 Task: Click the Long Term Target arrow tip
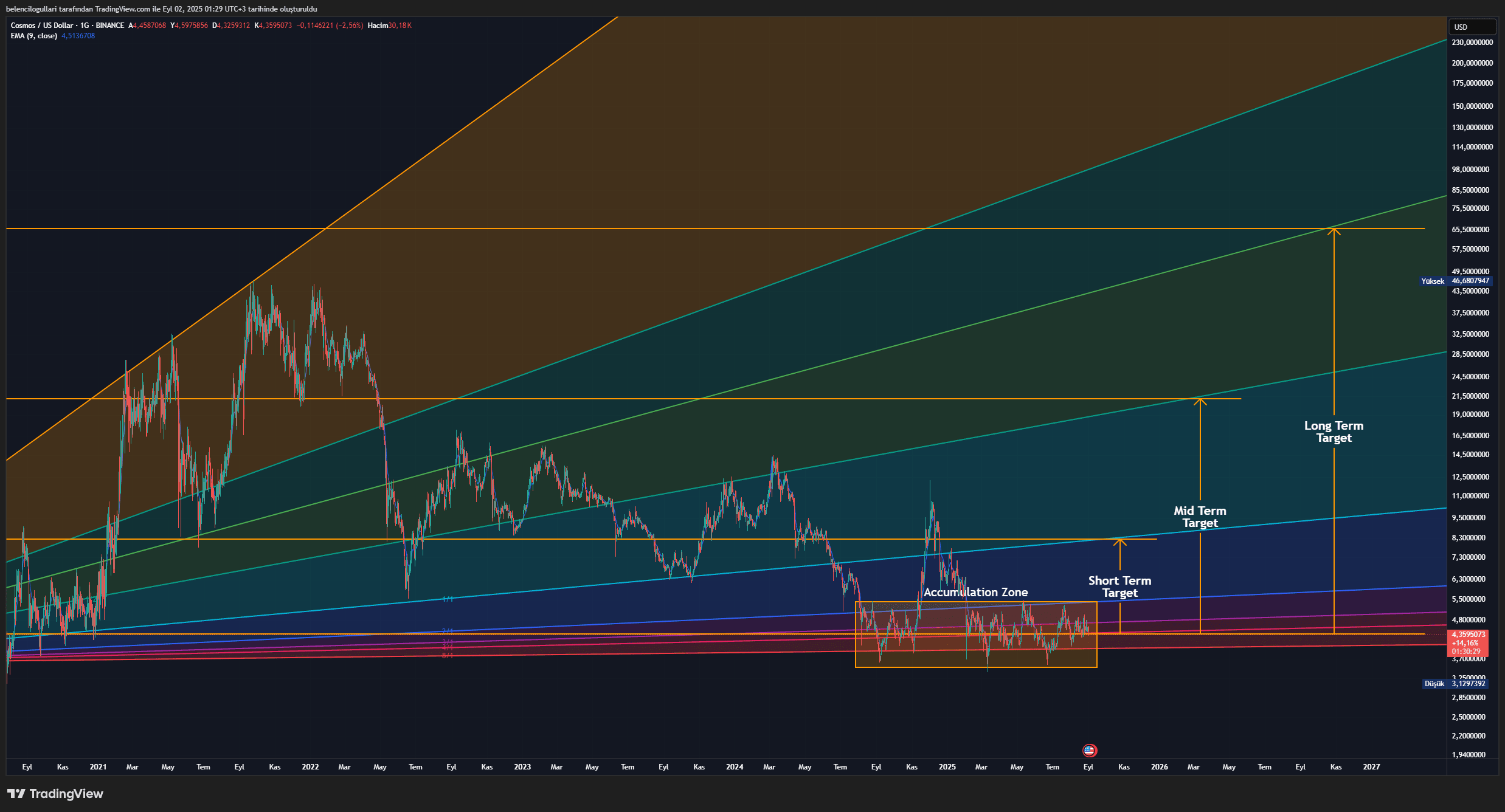pyautogui.click(x=1334, y=230)
